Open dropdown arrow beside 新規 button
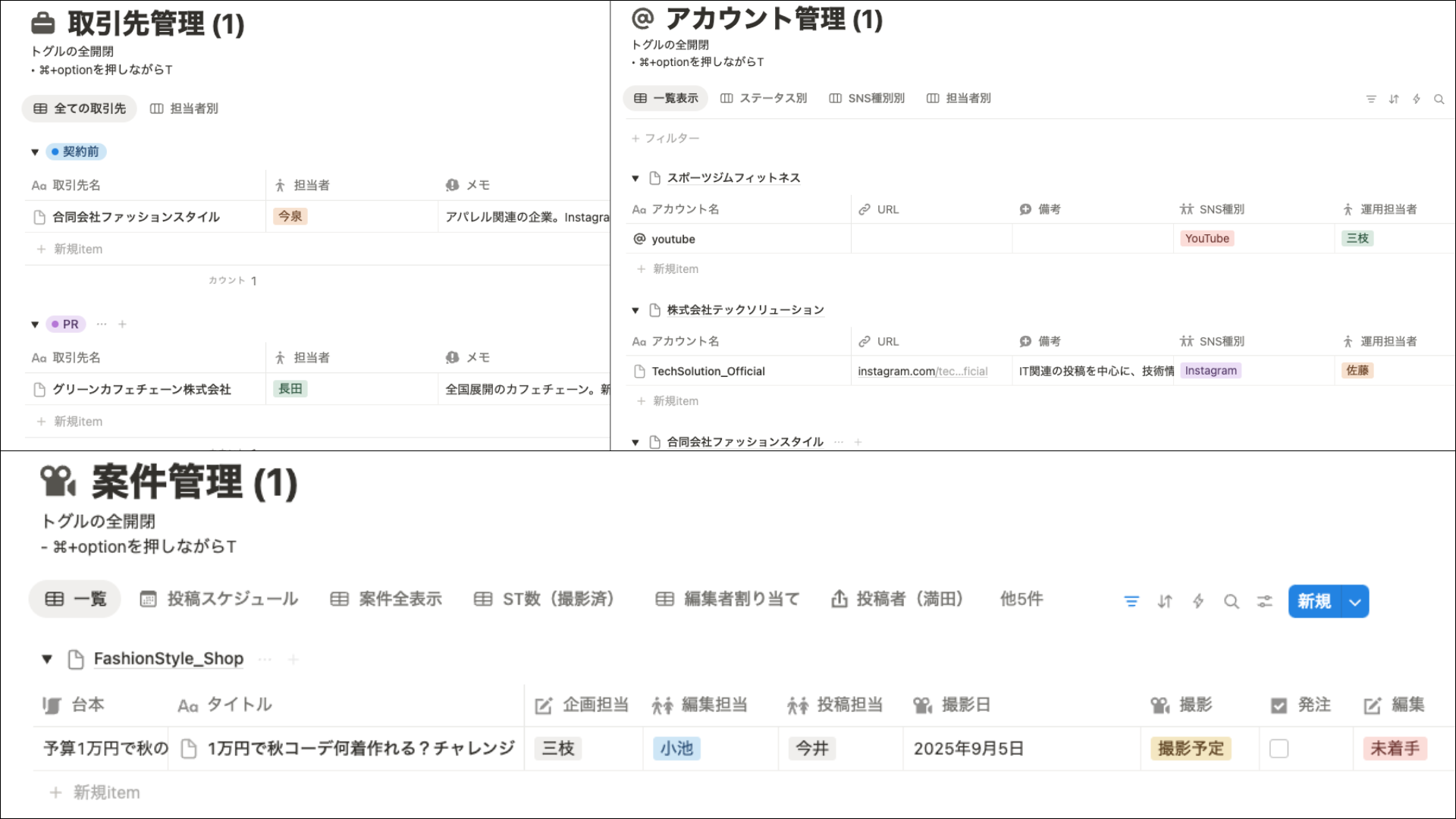This screenshot has width=1456, height=819. [x=1355, y=601]
